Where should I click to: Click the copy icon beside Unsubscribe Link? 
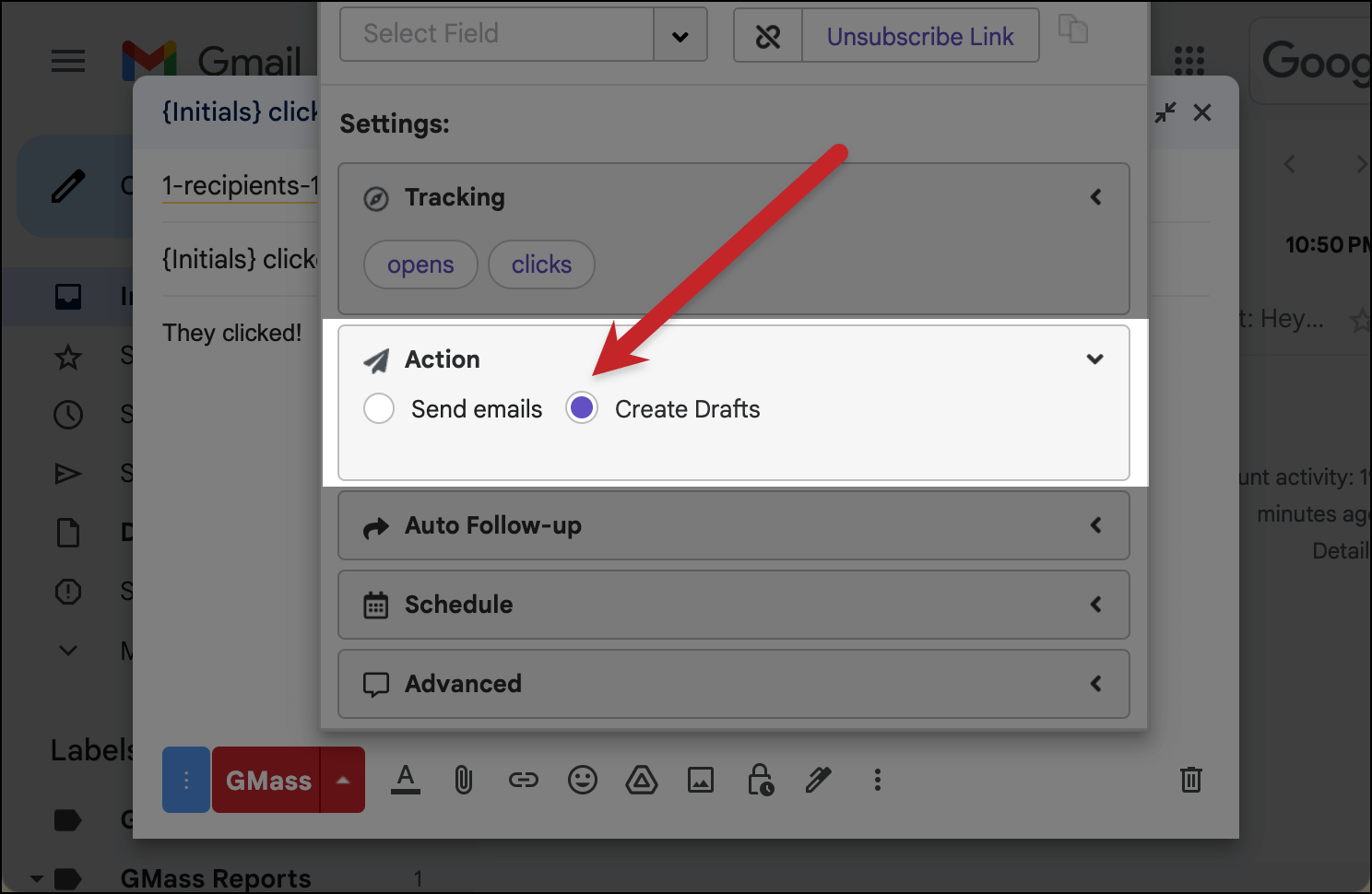click(1073, 29)
